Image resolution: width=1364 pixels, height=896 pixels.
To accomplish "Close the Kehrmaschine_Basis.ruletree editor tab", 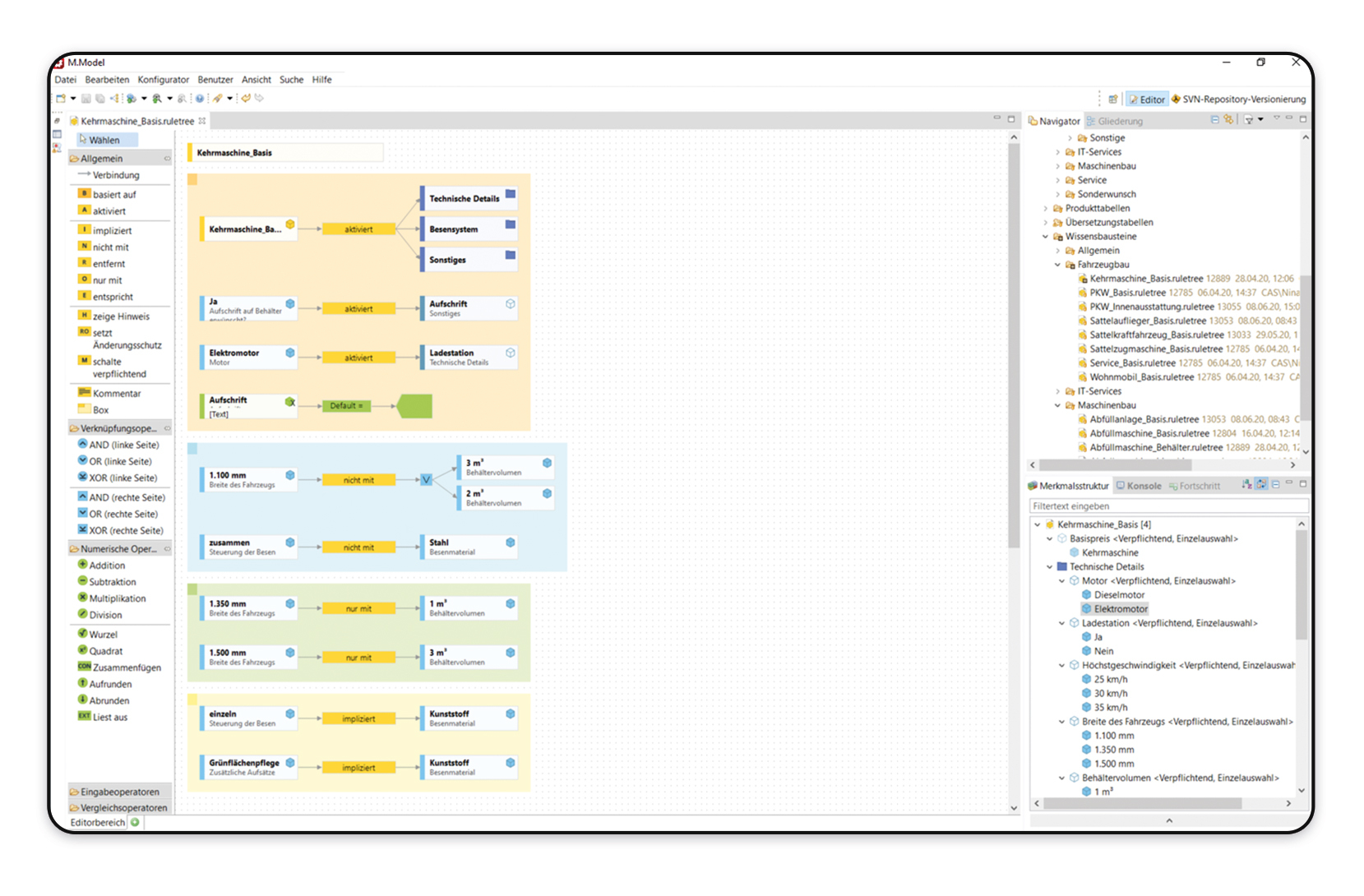I will tap(202, 121).
